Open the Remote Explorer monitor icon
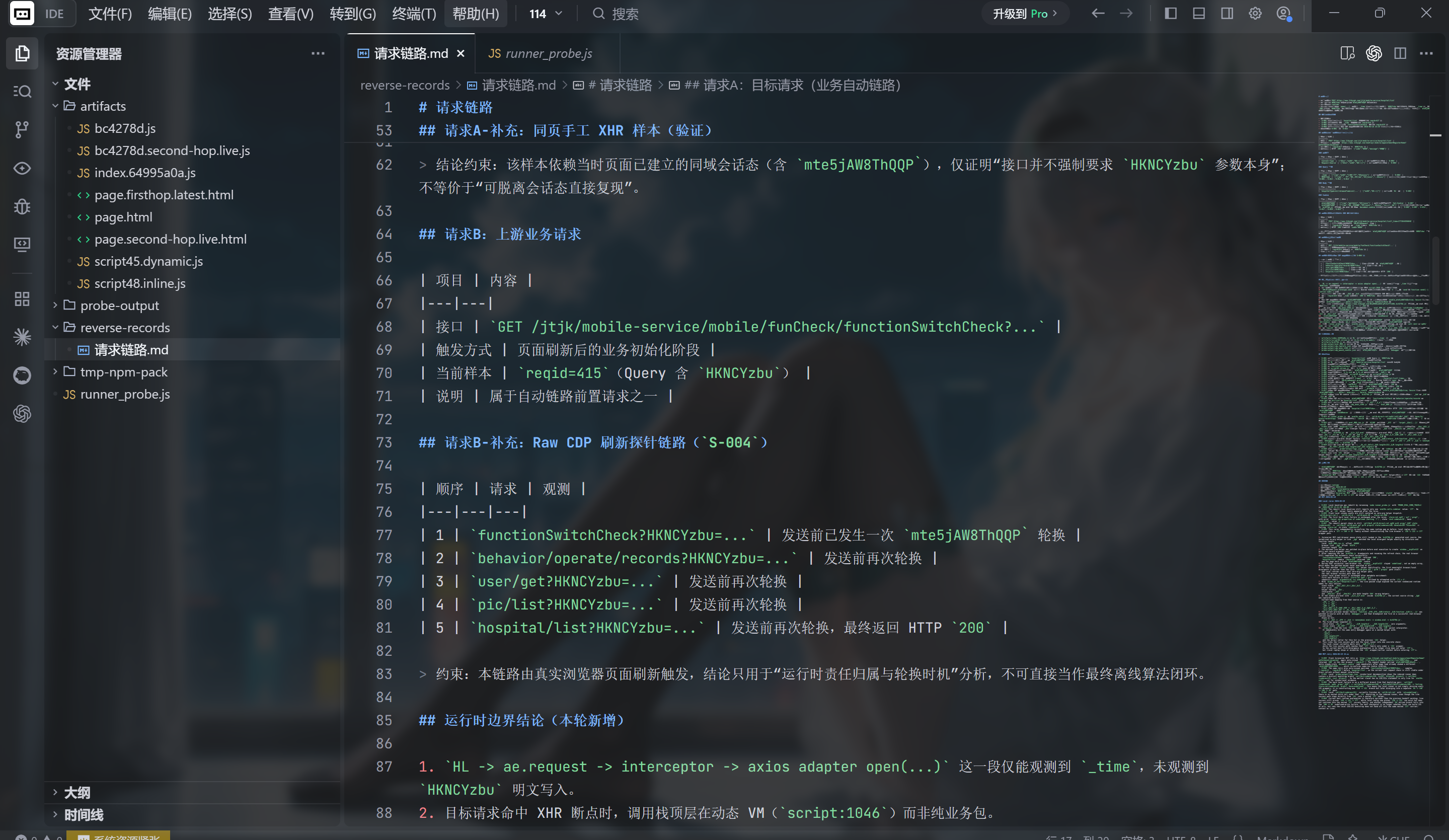 22,245
